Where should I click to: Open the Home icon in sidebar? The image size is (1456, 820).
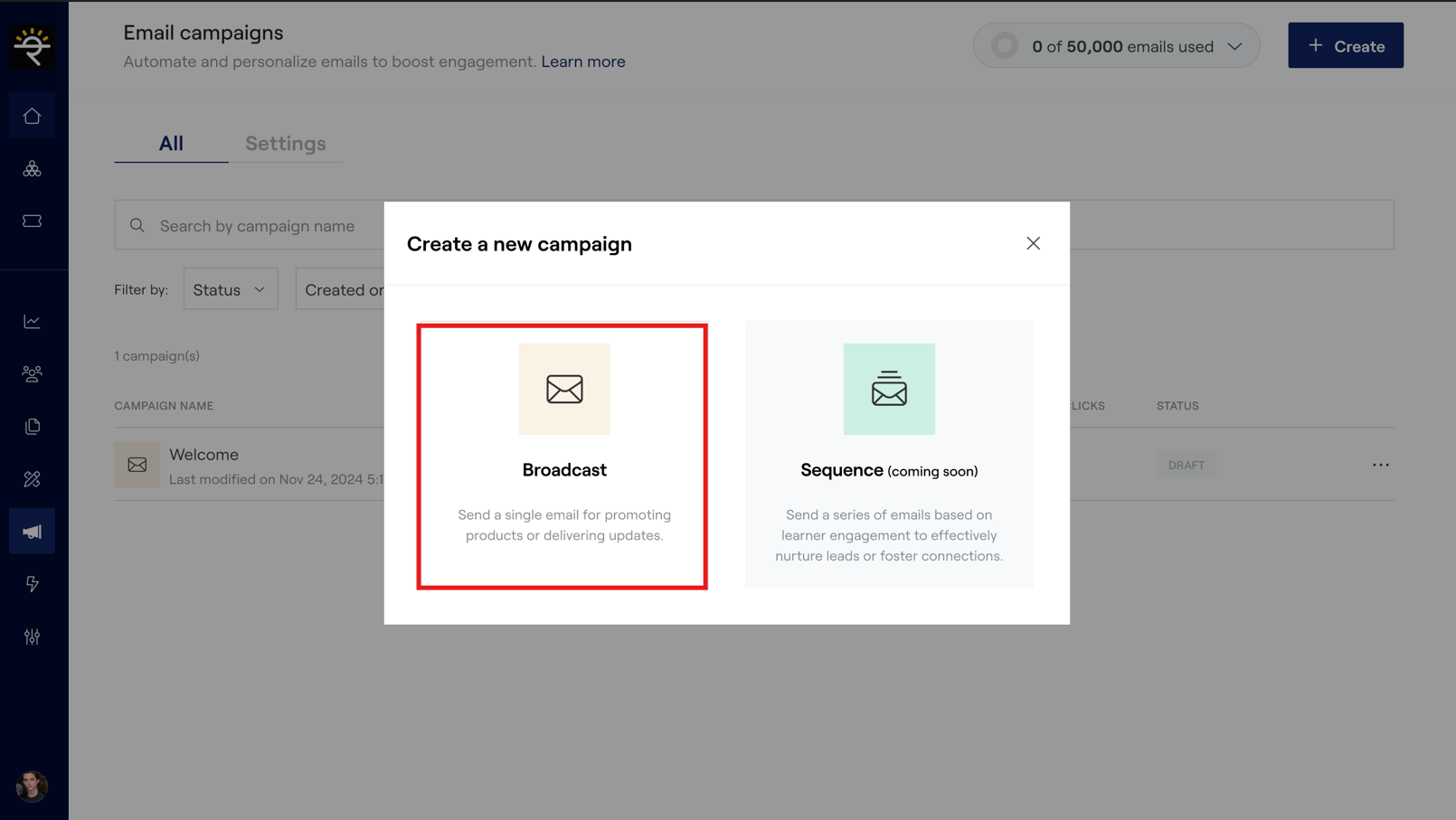pos(33,117)
